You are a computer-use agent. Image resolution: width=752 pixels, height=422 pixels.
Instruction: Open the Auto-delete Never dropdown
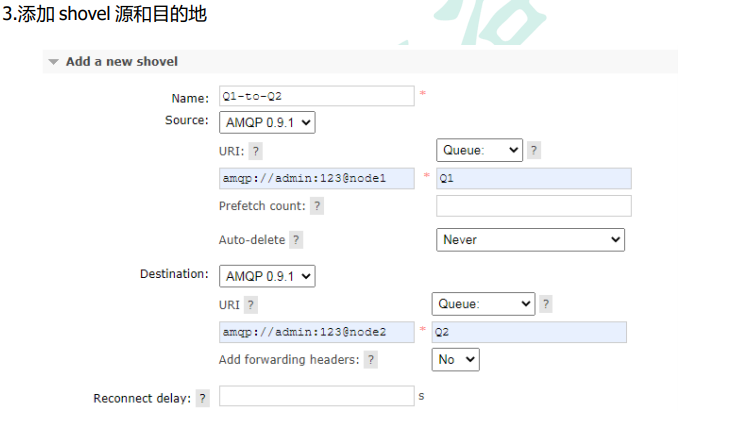coord(530,240)
